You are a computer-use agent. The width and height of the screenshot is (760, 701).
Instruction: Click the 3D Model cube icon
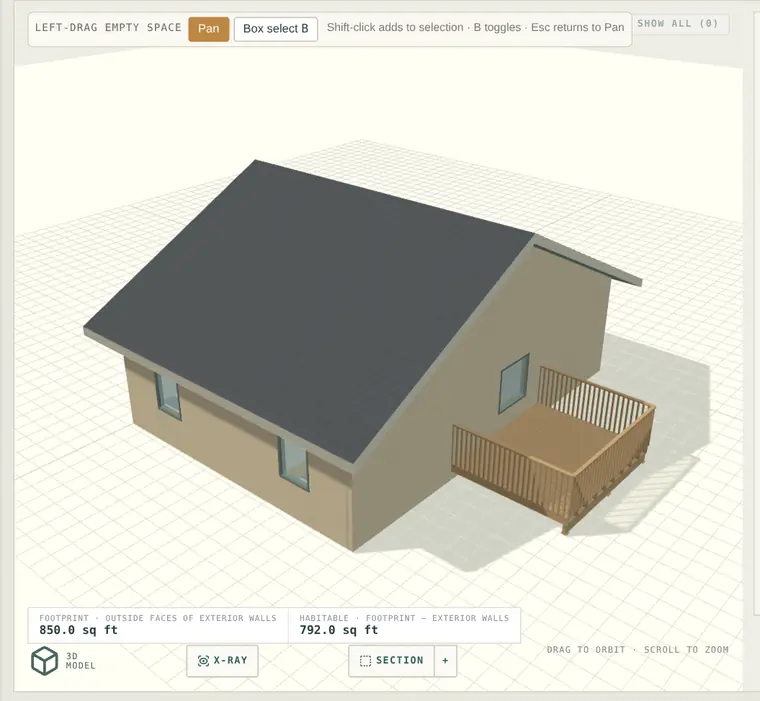tap(45, 661)
